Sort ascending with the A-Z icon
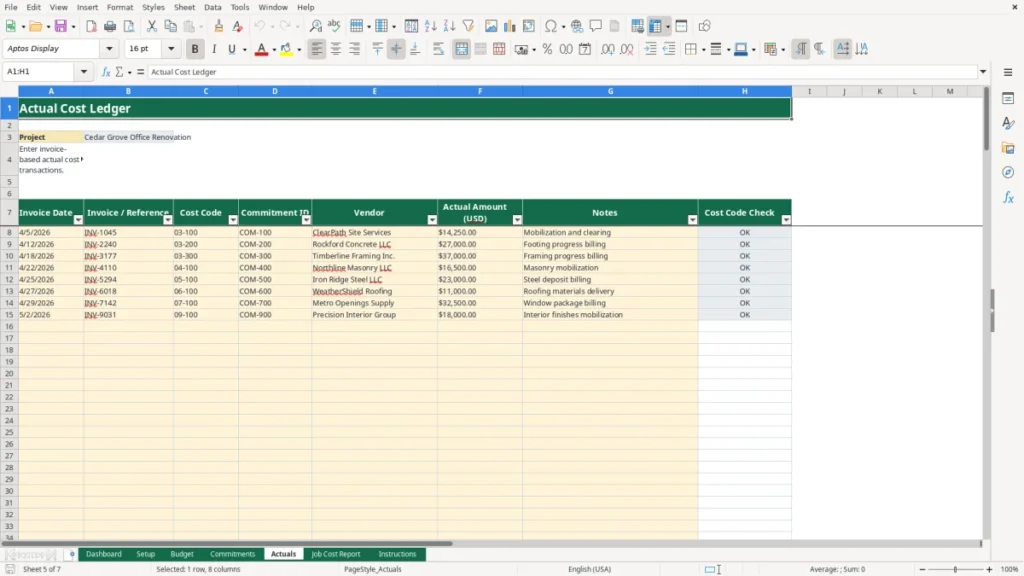Image resolution: width=1024 pixels, height=576 pixels. coord(430,26)
